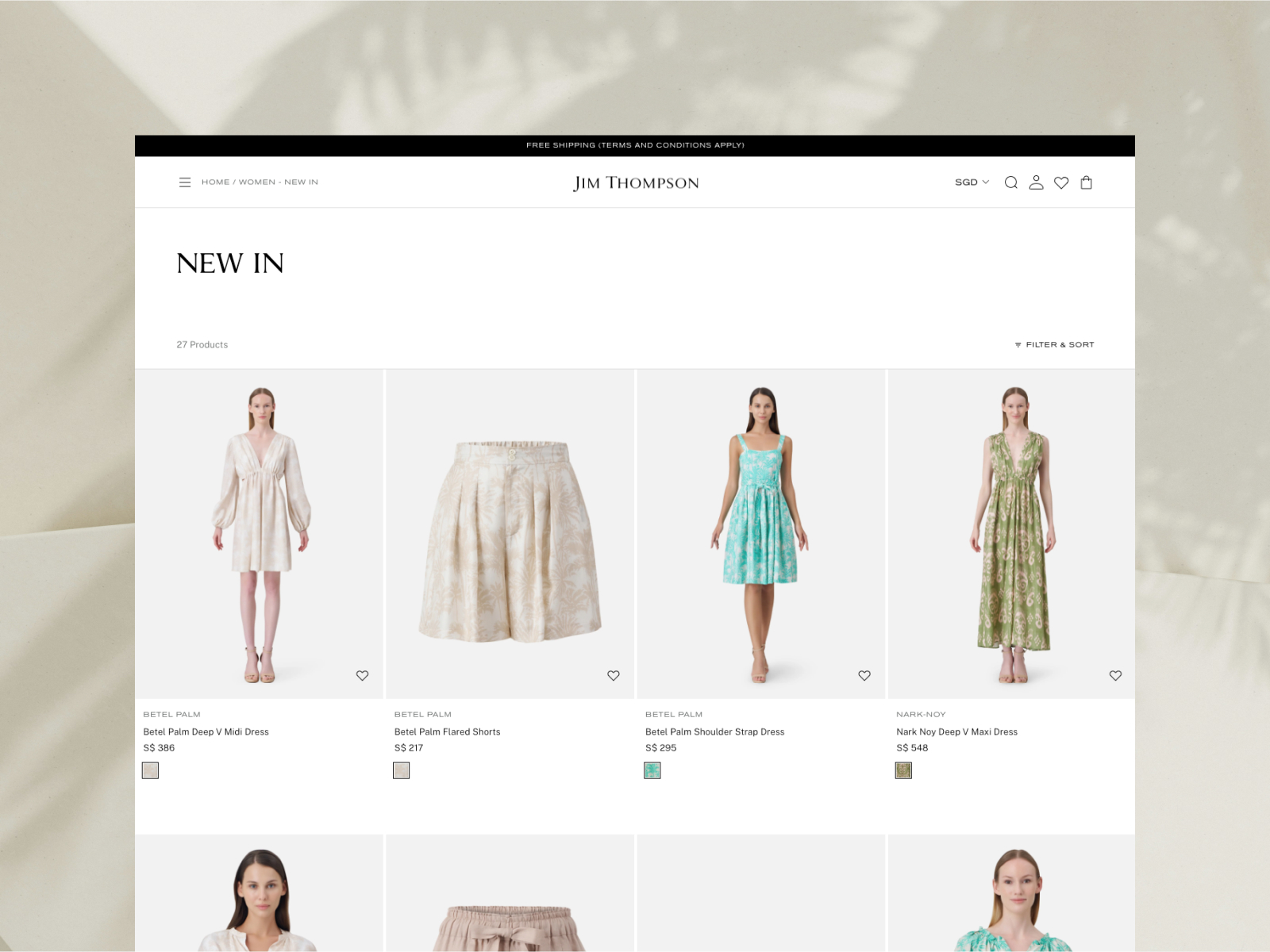Click the search magnifier icon
The width and height of the screenshot is (1270, 952).
click(1010, 182)
